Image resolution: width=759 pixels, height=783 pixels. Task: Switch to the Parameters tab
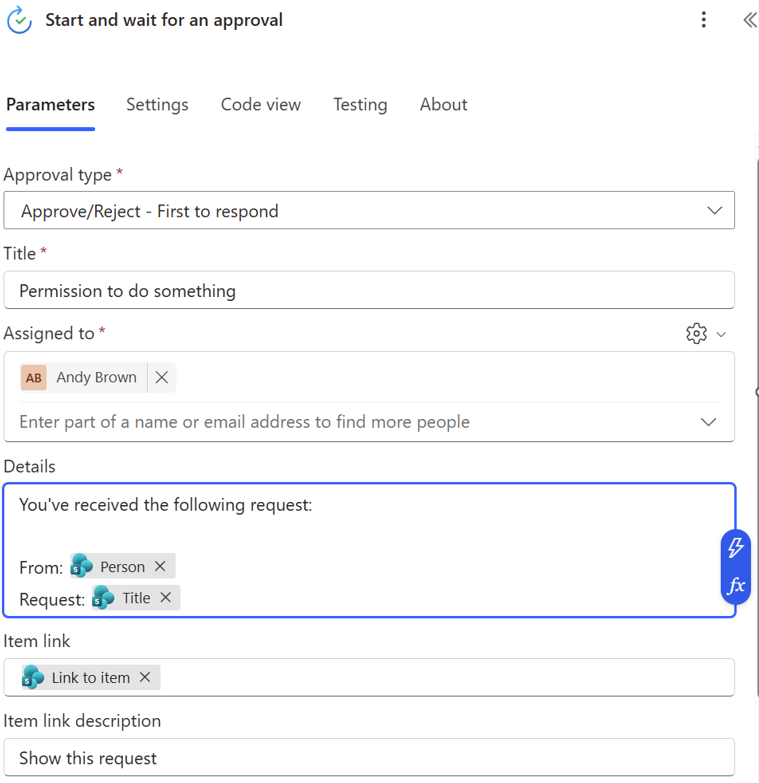point(50,104)
